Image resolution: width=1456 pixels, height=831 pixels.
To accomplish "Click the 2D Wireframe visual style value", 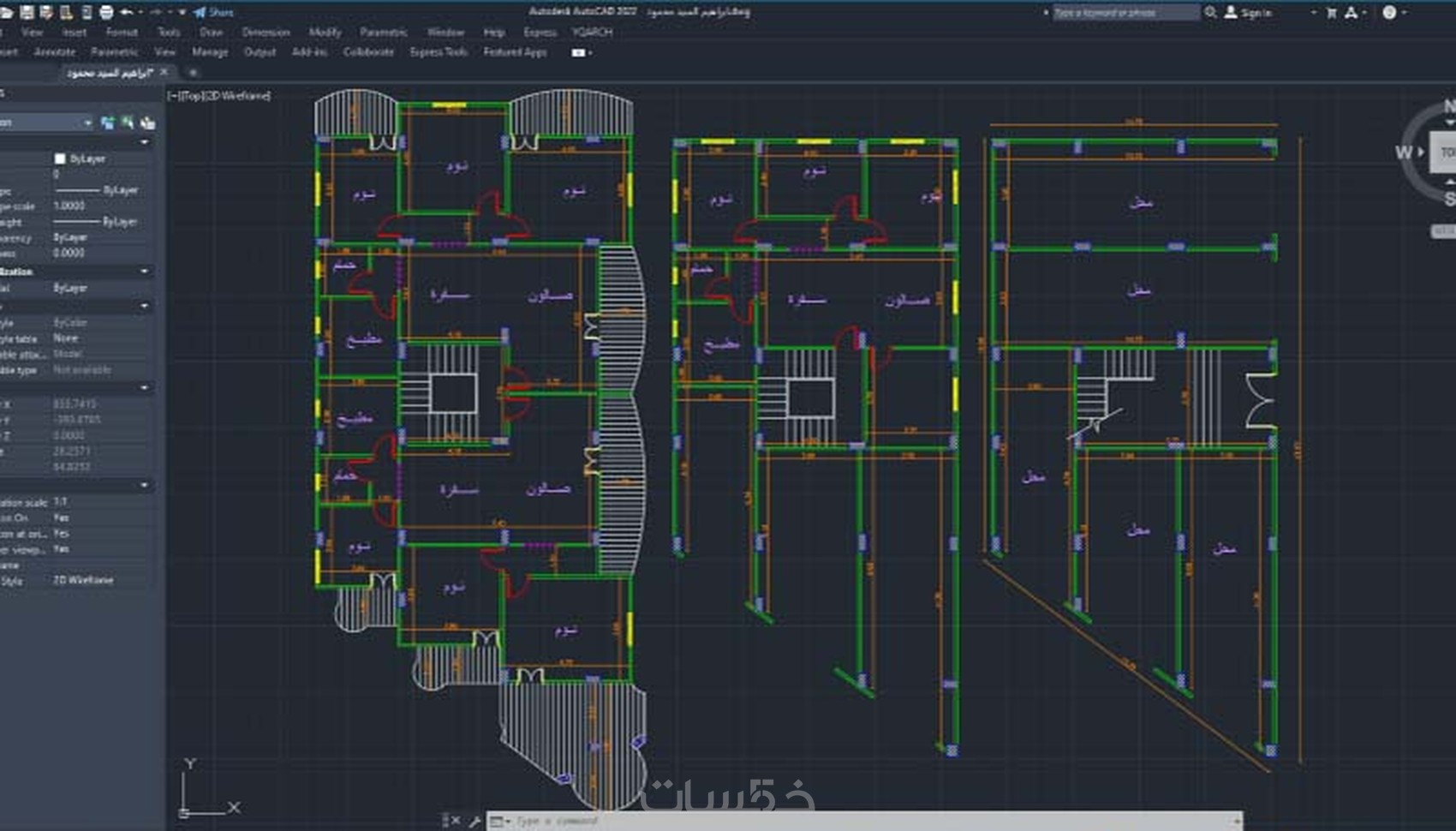I will (x=83, y=580).
